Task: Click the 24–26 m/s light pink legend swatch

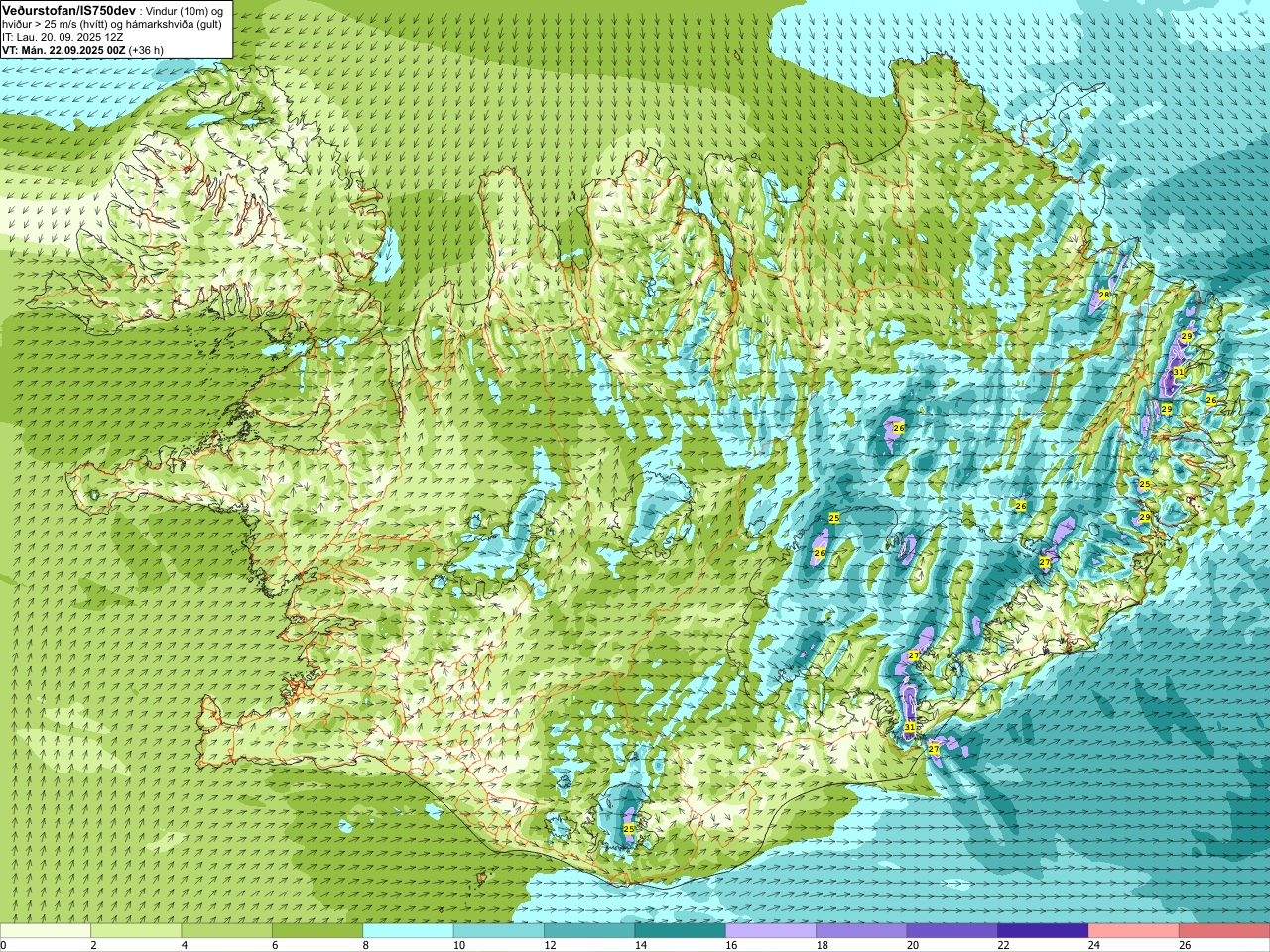Action: point(1134,931)
